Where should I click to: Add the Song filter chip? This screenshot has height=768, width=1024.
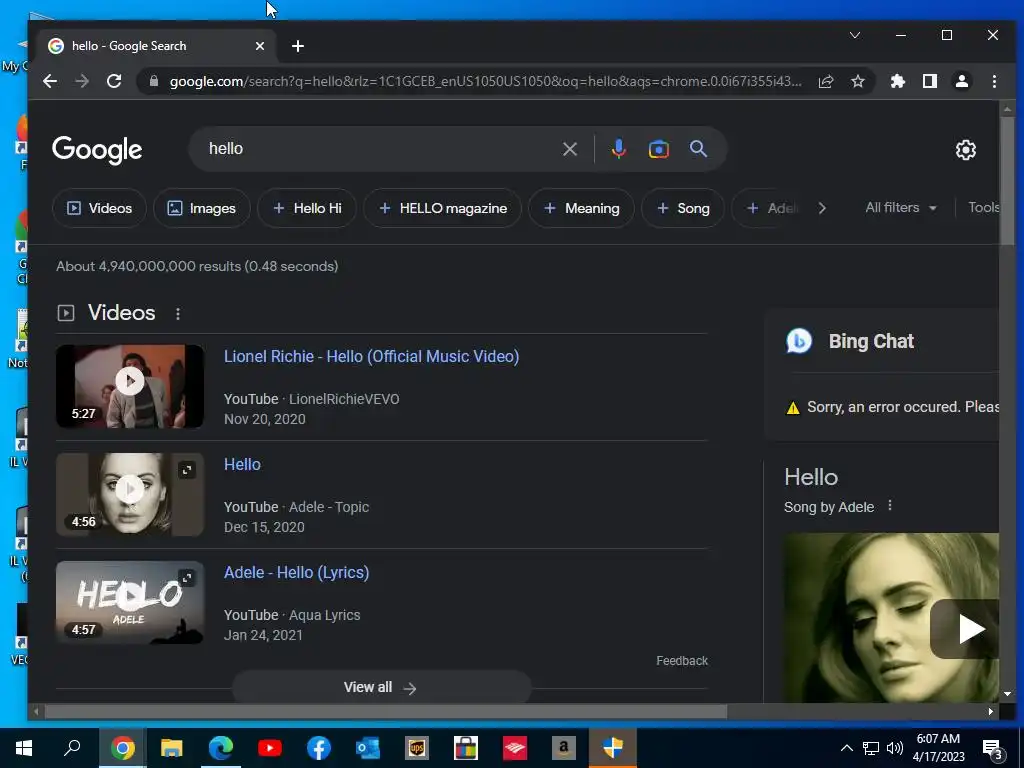(x=683, y=208)
